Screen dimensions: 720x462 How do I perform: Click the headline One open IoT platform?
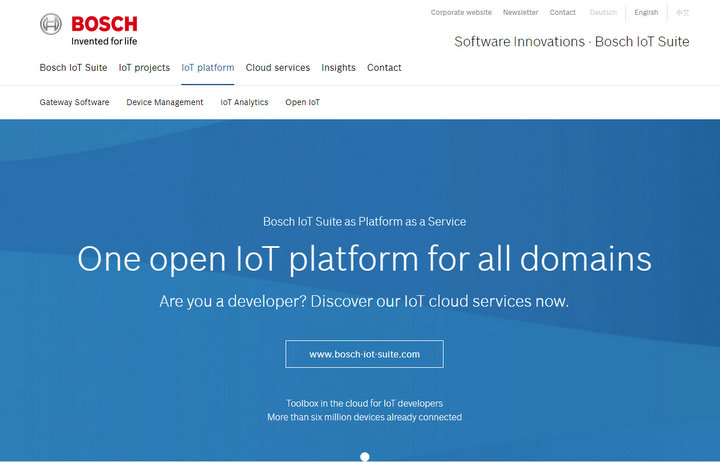364,259
